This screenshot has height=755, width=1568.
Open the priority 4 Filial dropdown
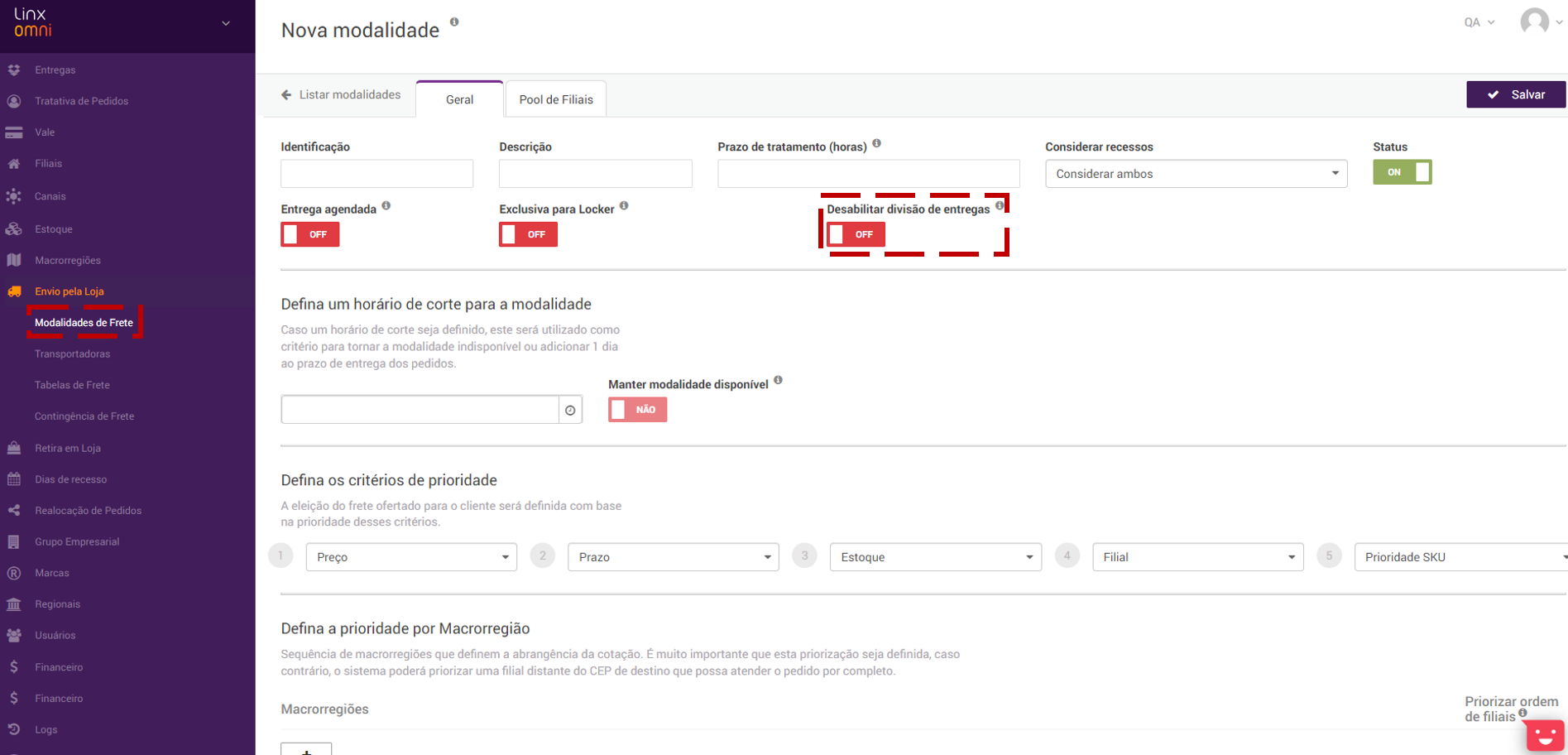[x=1197, y=557]
